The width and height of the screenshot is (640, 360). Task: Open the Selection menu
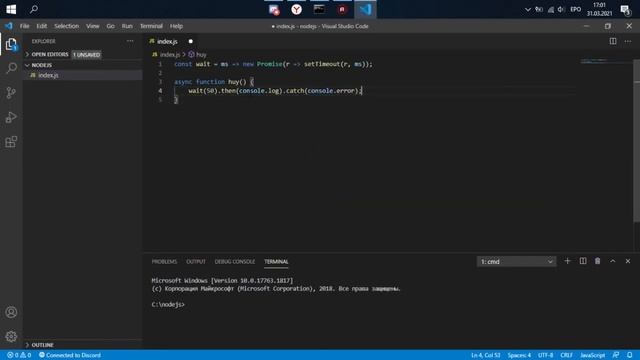(67, 26)
